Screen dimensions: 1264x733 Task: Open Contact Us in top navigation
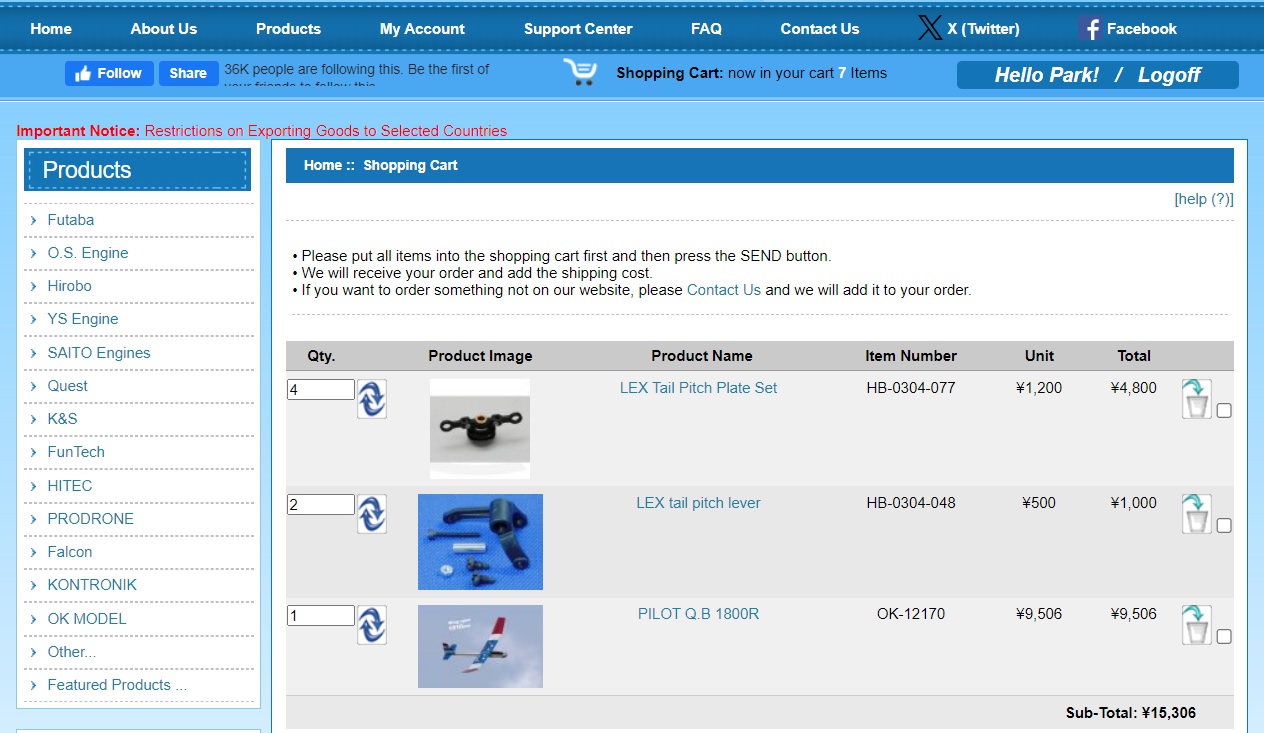point(820,29)
